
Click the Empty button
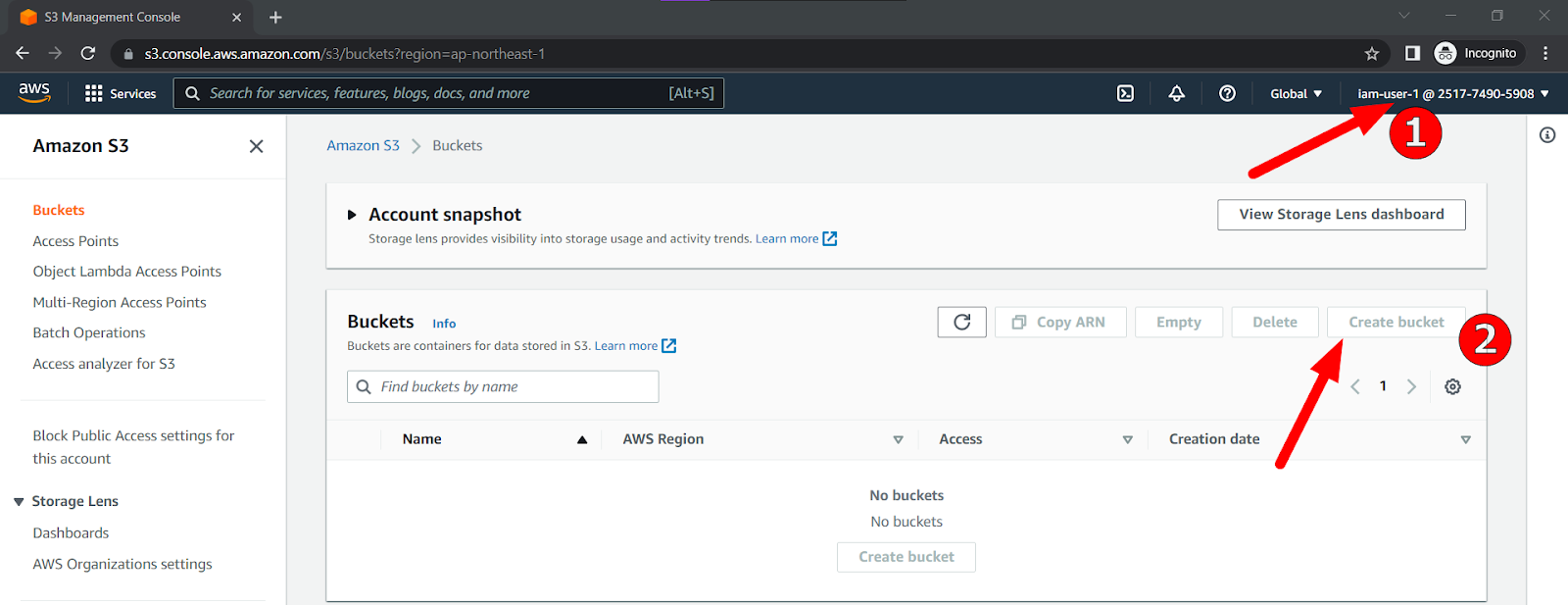pyautogui.click(x=1178, y=322)
